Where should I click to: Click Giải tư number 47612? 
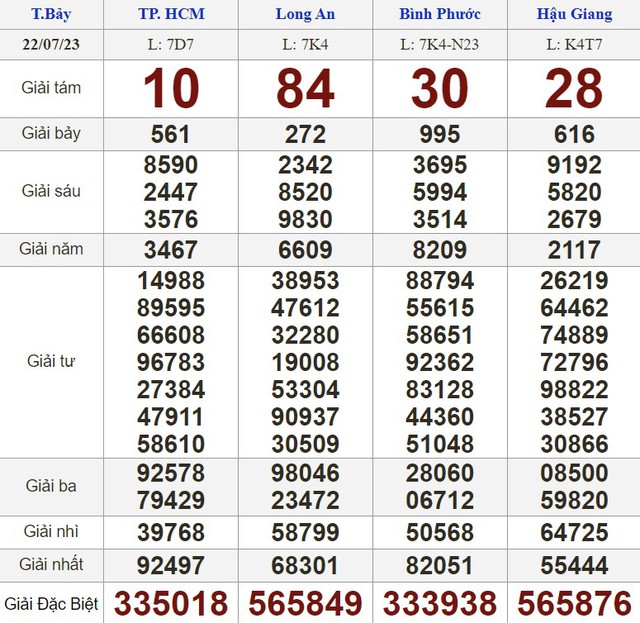(x=305, y=308)
